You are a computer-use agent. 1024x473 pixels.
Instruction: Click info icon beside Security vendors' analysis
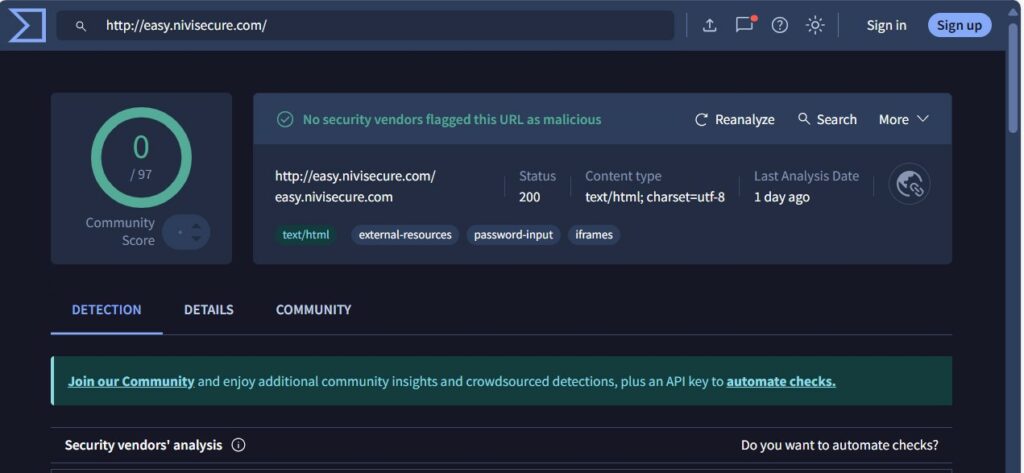(238, 445)
